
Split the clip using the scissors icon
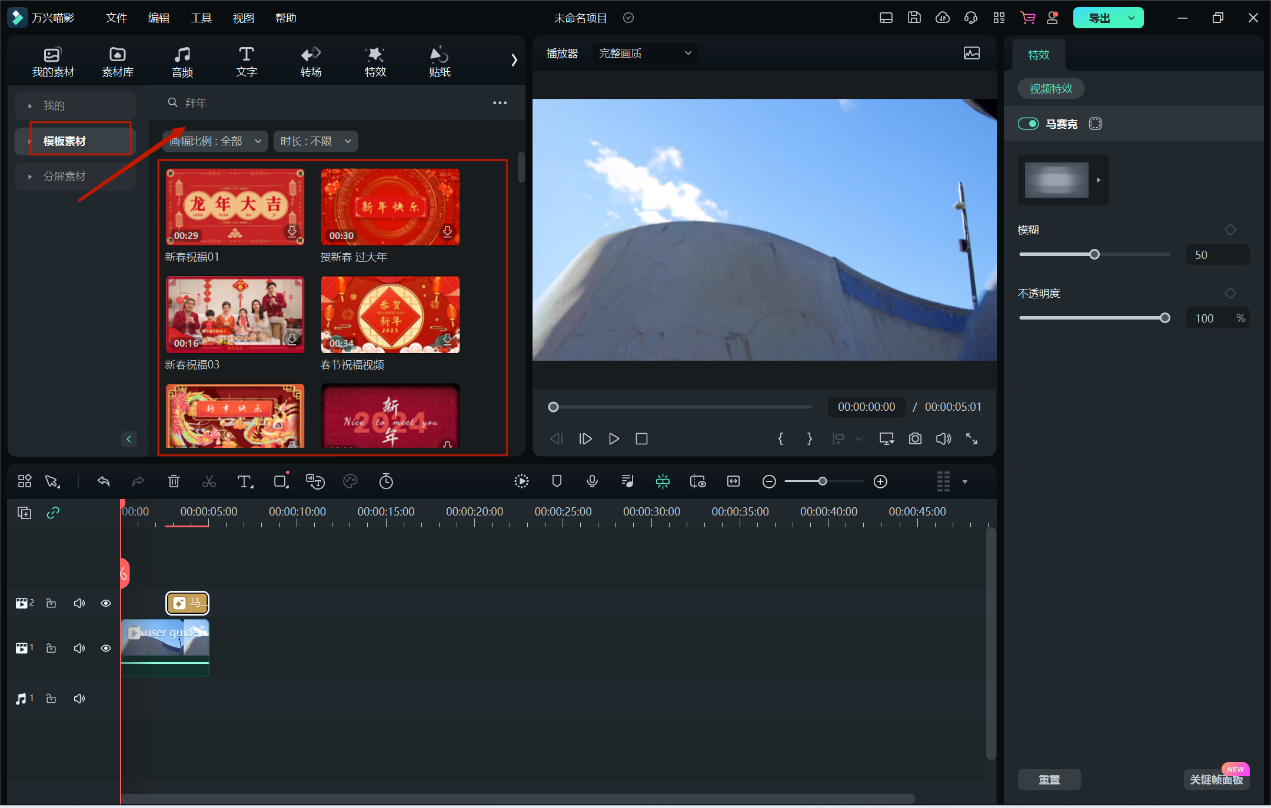click(209, 481)
